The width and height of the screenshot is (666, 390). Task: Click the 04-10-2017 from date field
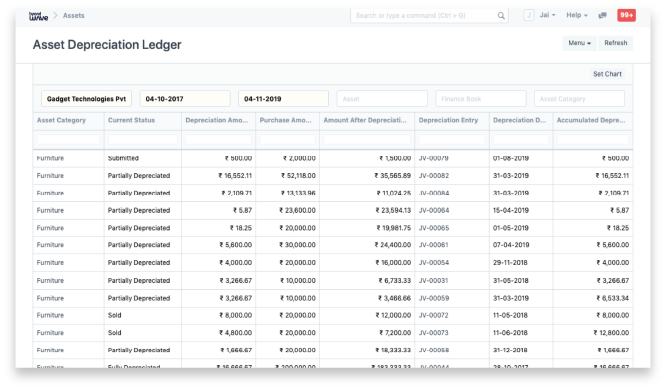click(x=185, y=99)
